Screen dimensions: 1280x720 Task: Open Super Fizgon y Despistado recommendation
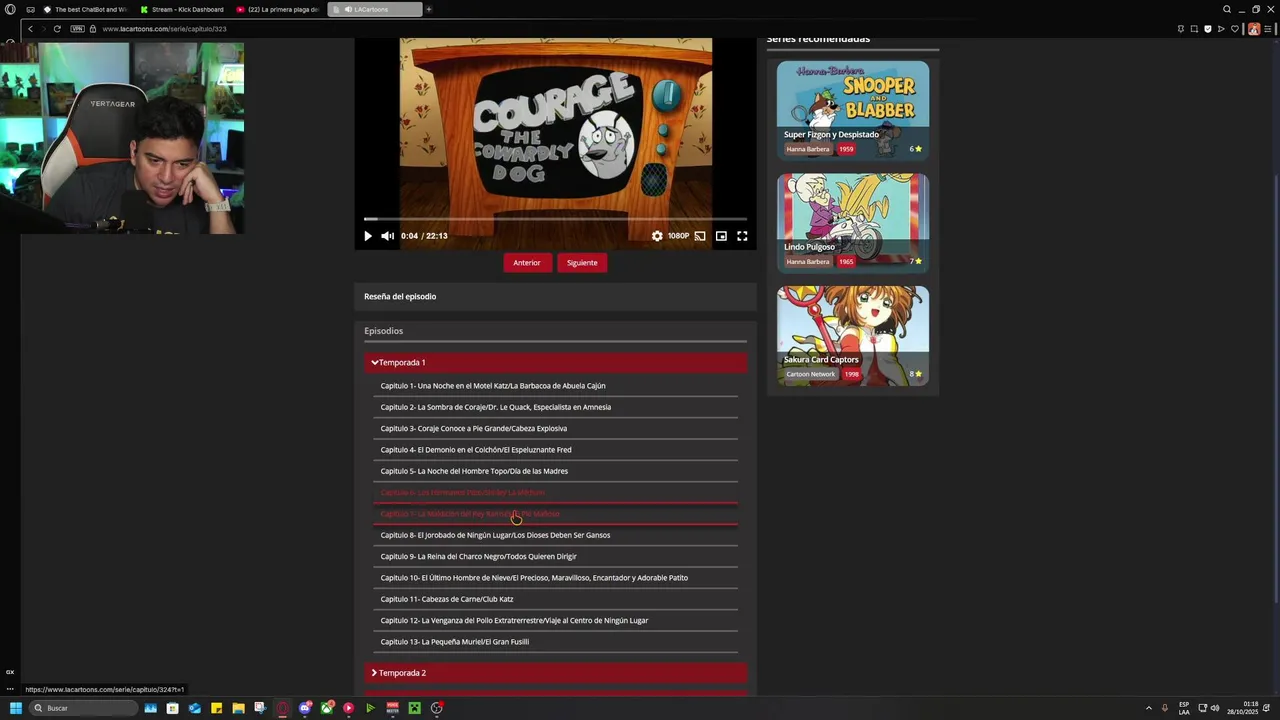click(x=853, y=110)
